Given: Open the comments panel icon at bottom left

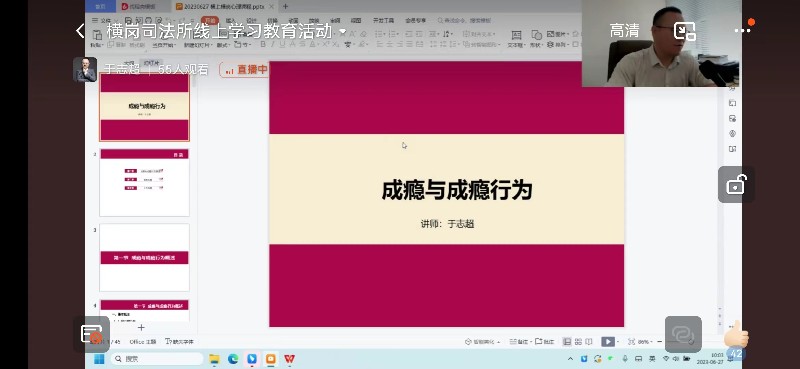Looking at the screenshot, I should click(91, 334).
